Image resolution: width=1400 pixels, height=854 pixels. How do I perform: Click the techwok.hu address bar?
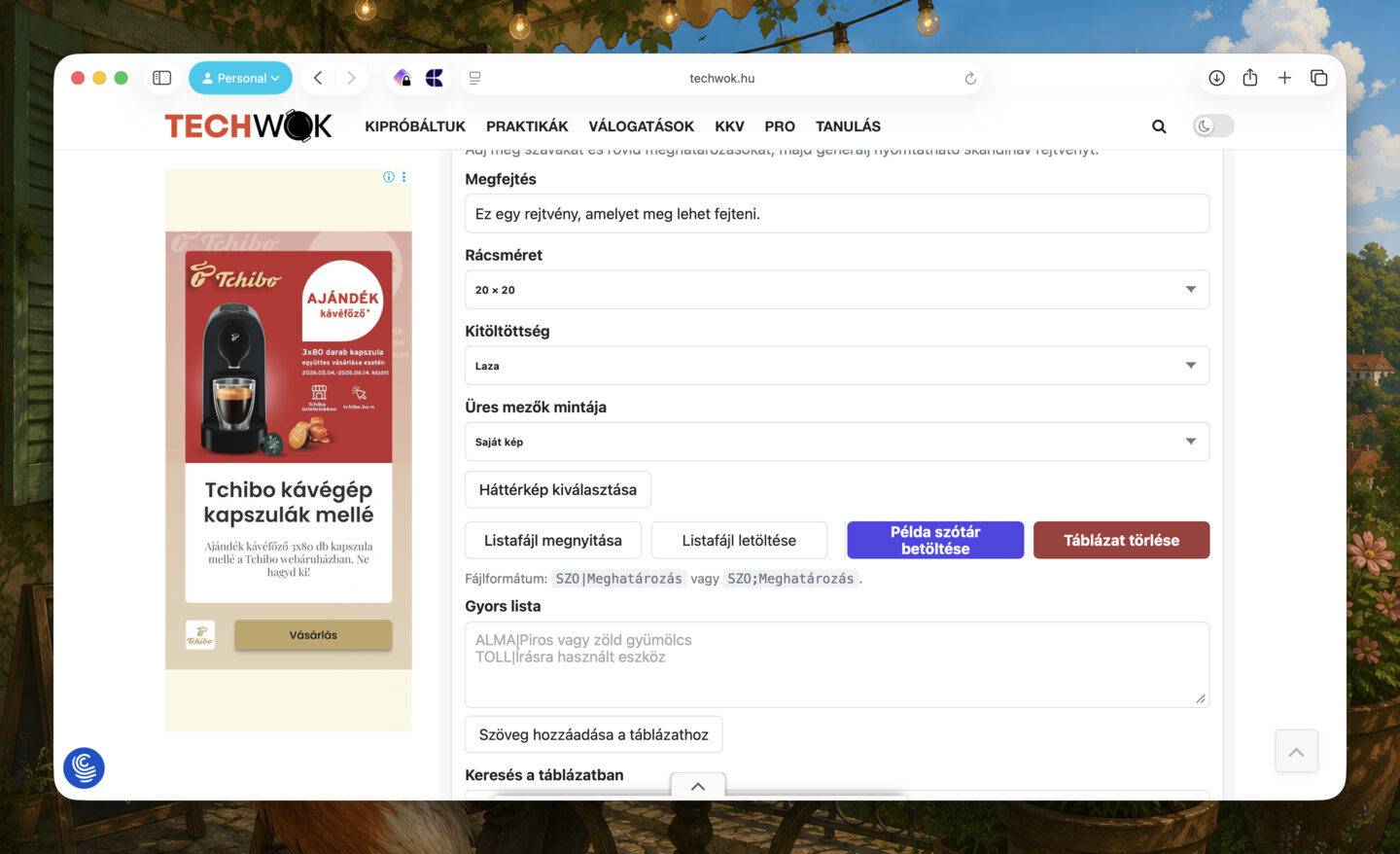pos(721,78)
